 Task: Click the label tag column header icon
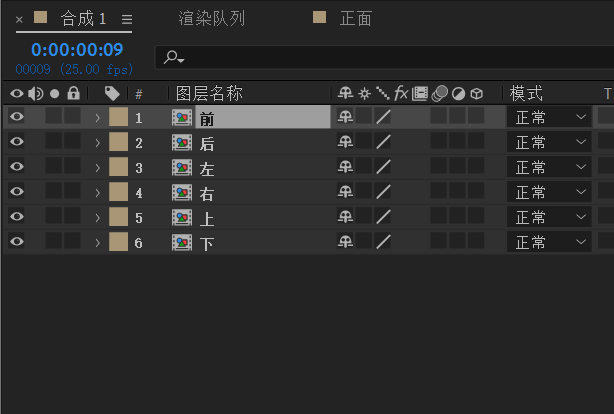pyautogui.click(x=112, y=93)
